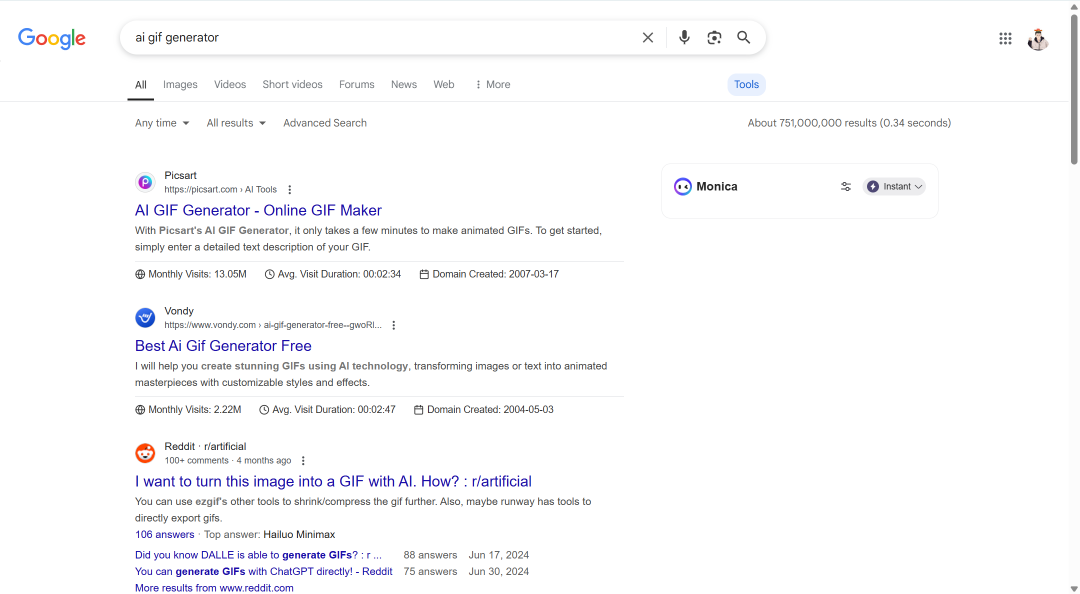
Task: Open the three-dot menu for Reddit result
Action: [x=303, y=461]
